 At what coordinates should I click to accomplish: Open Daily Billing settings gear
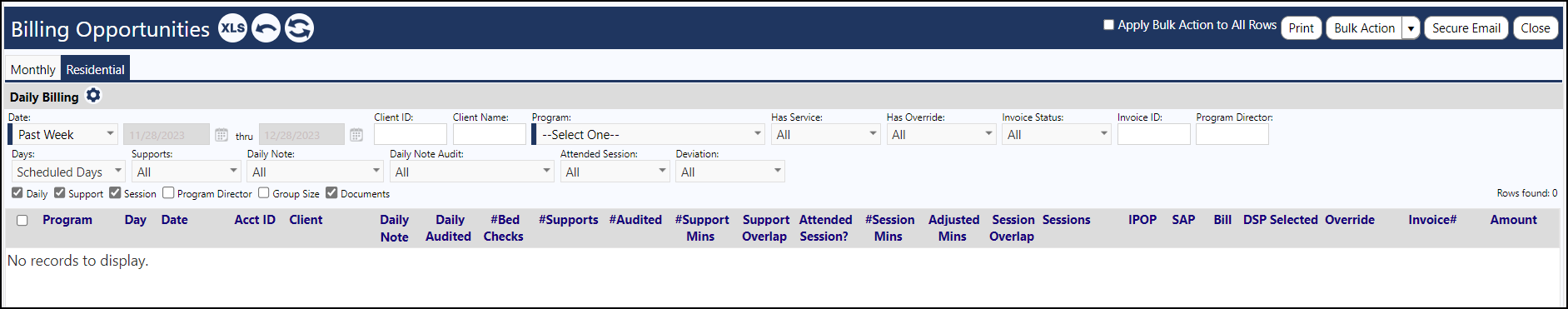93,96
